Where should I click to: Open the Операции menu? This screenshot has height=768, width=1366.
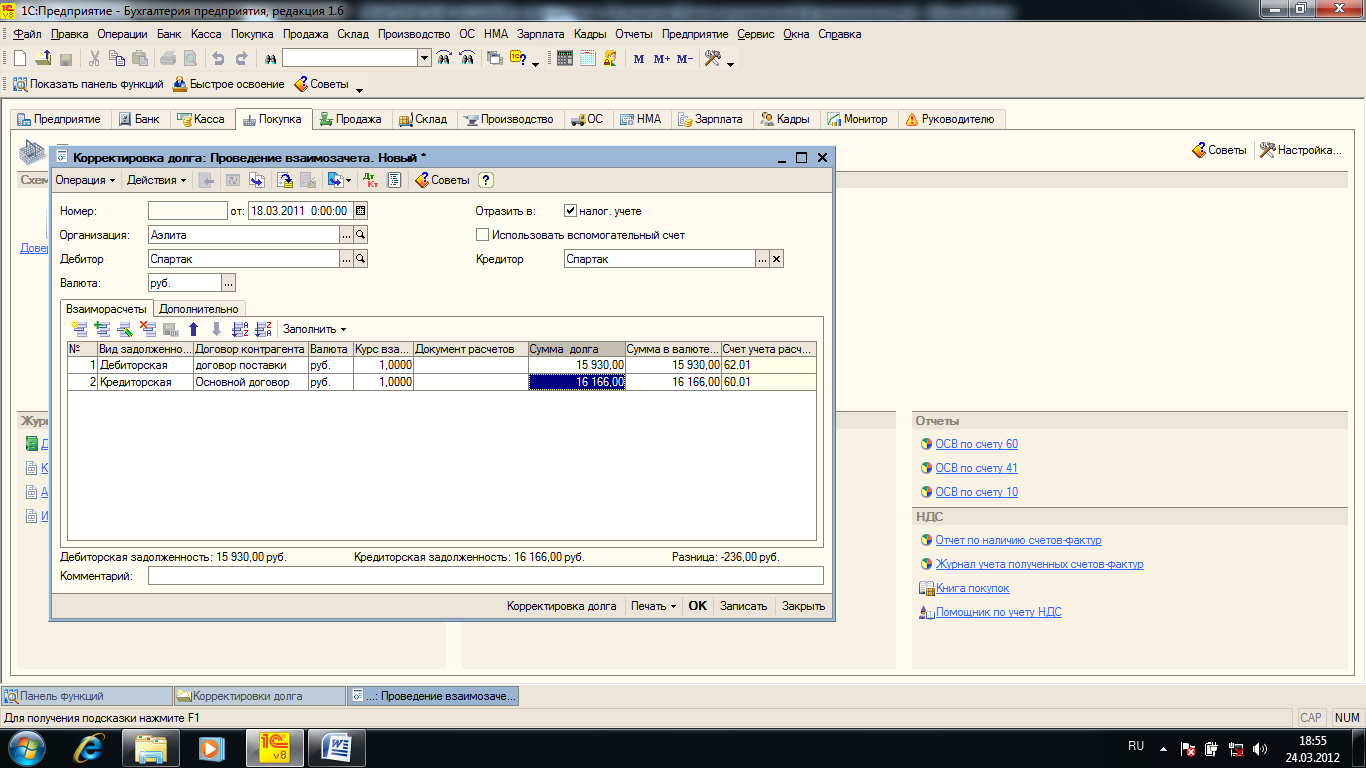[x=122, y=34]
